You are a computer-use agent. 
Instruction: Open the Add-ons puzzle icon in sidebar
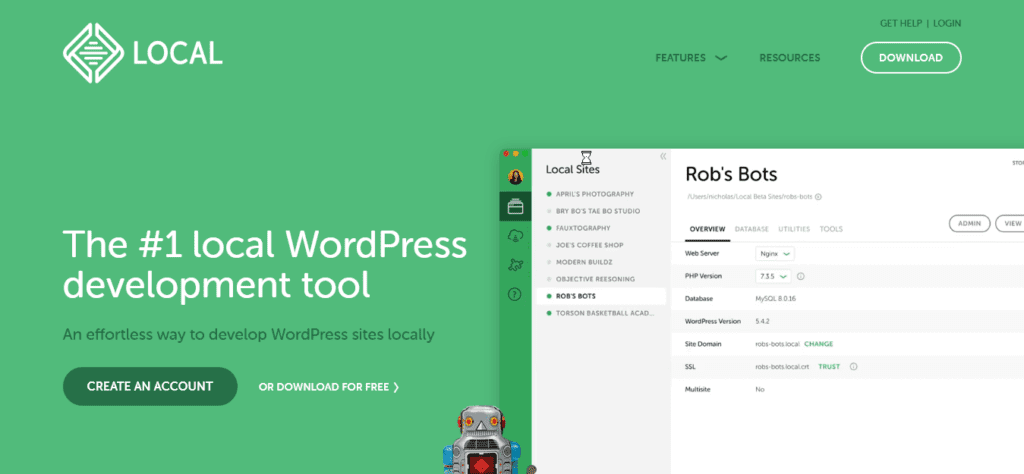pyautogui.click(x=515, y=265)
